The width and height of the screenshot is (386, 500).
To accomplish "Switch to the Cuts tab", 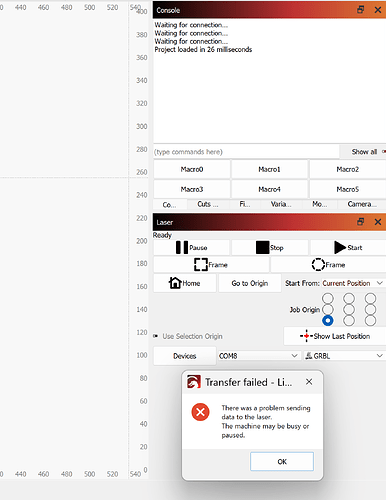I will pos(208,204).
